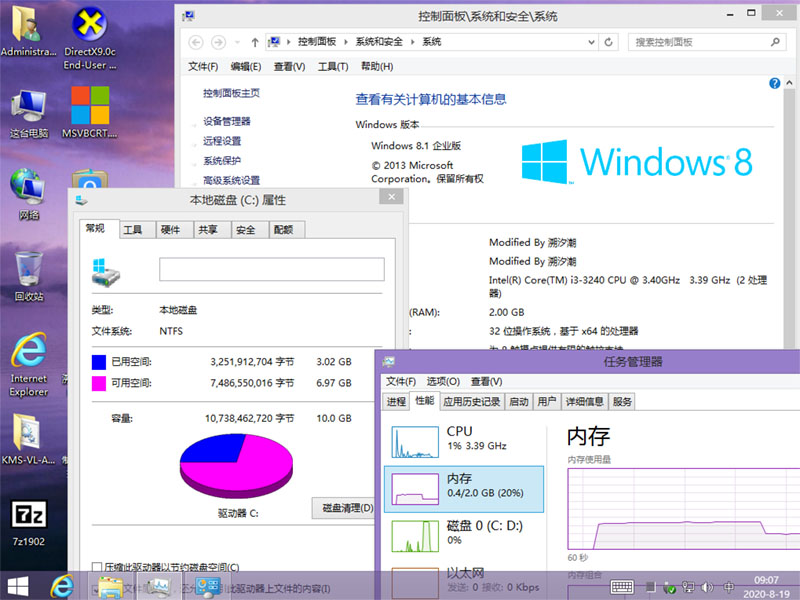Switch to the 启动 tab in Task Manager
800x600 pixels.
[x=518, y=402]
